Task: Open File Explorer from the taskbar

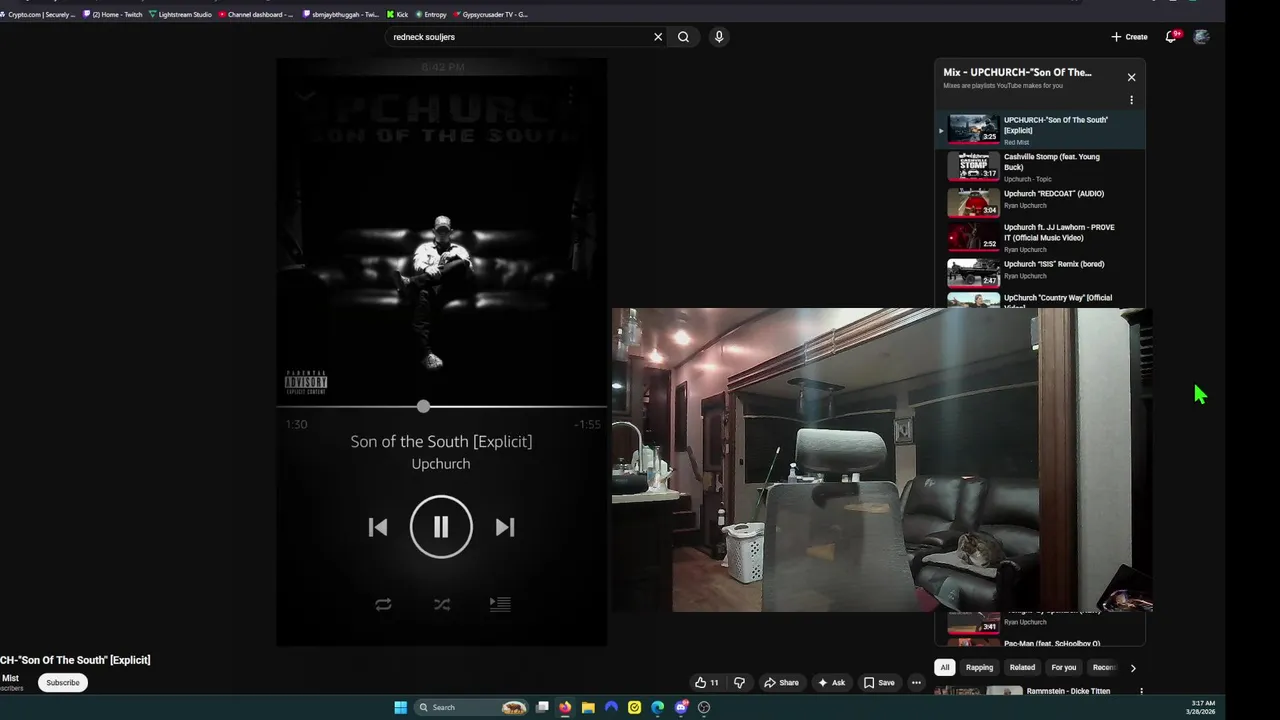Action: [588, 707]
